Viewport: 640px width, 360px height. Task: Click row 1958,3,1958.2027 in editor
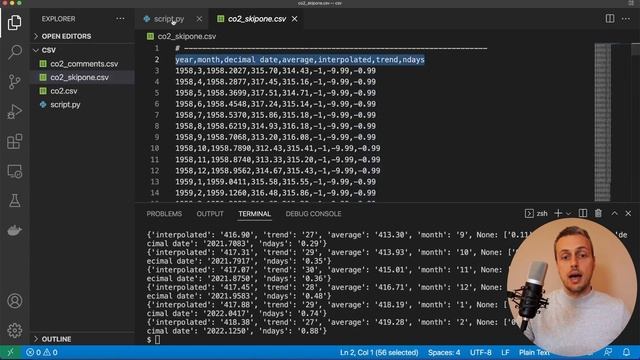click(x=276, y=71)
